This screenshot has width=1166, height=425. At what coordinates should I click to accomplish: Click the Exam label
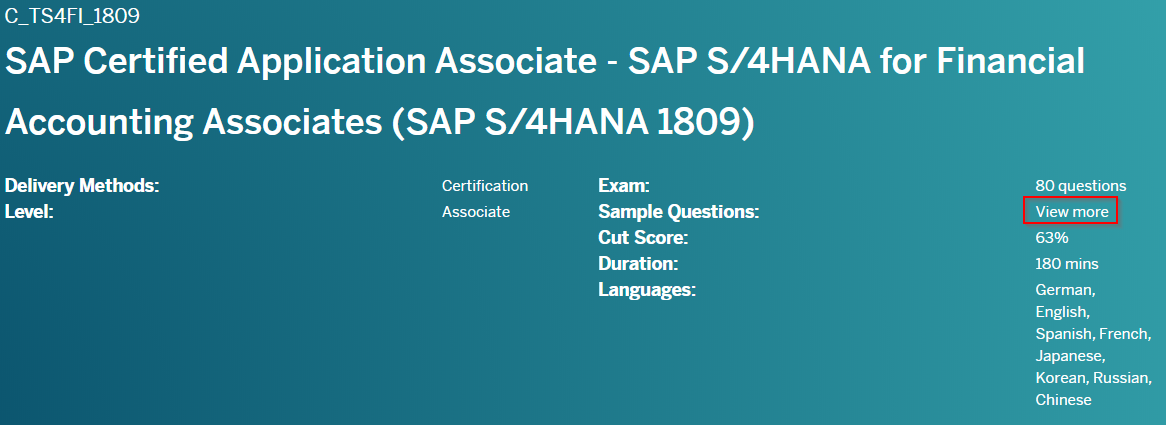pos(624,185)
